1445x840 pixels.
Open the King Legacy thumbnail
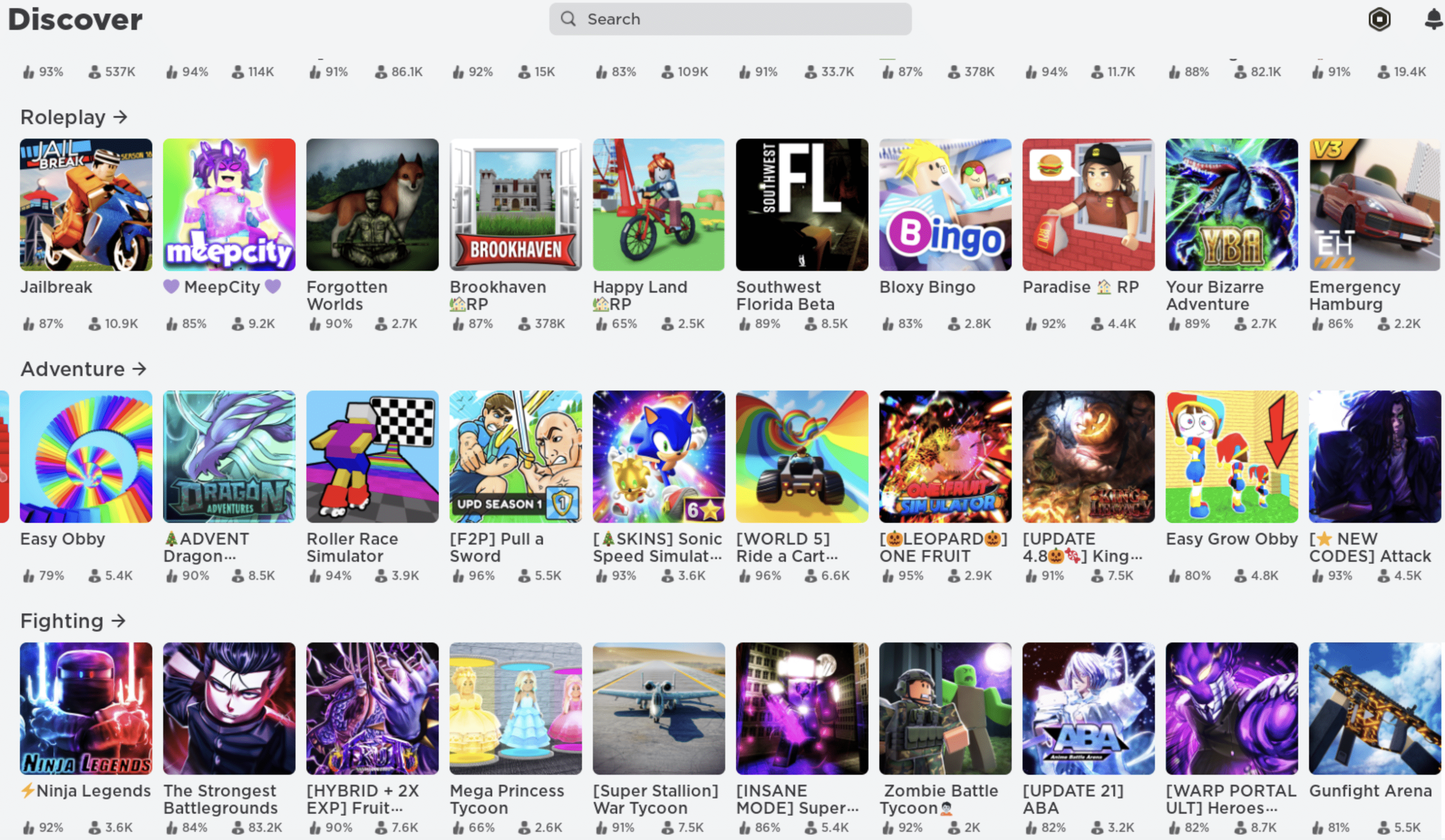click(x=1089, y=457)
